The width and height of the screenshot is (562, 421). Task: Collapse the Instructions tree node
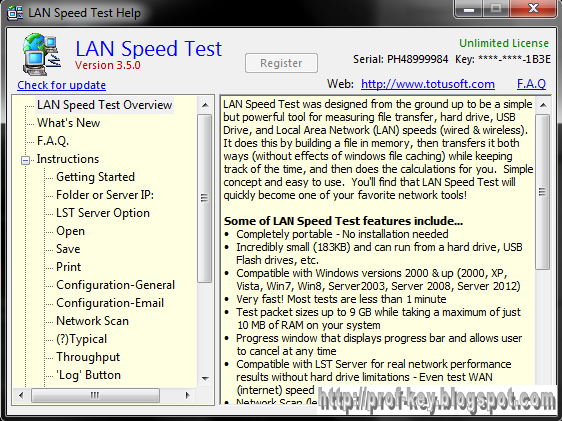25,160
